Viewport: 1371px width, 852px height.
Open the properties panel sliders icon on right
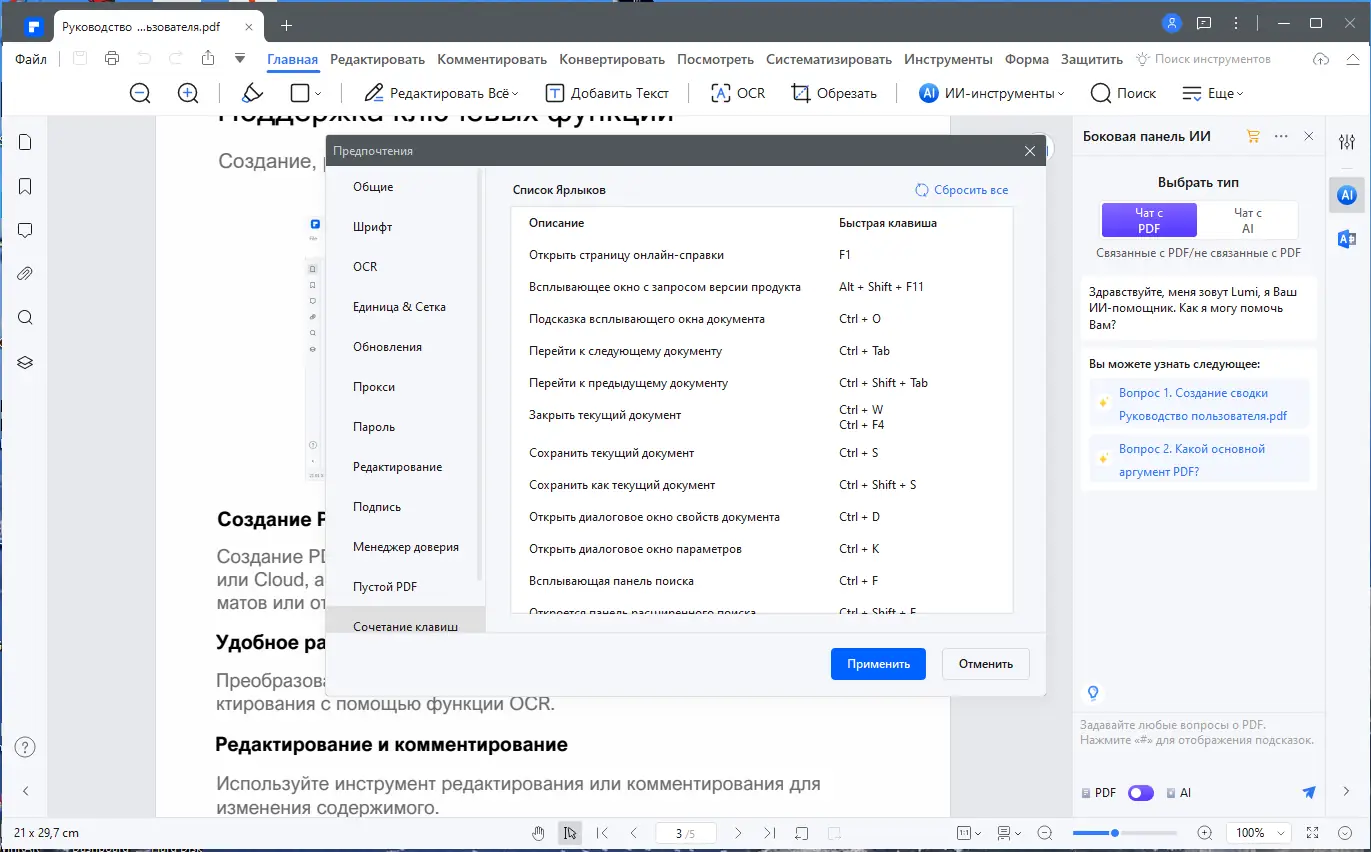(x=1347, y=142)
